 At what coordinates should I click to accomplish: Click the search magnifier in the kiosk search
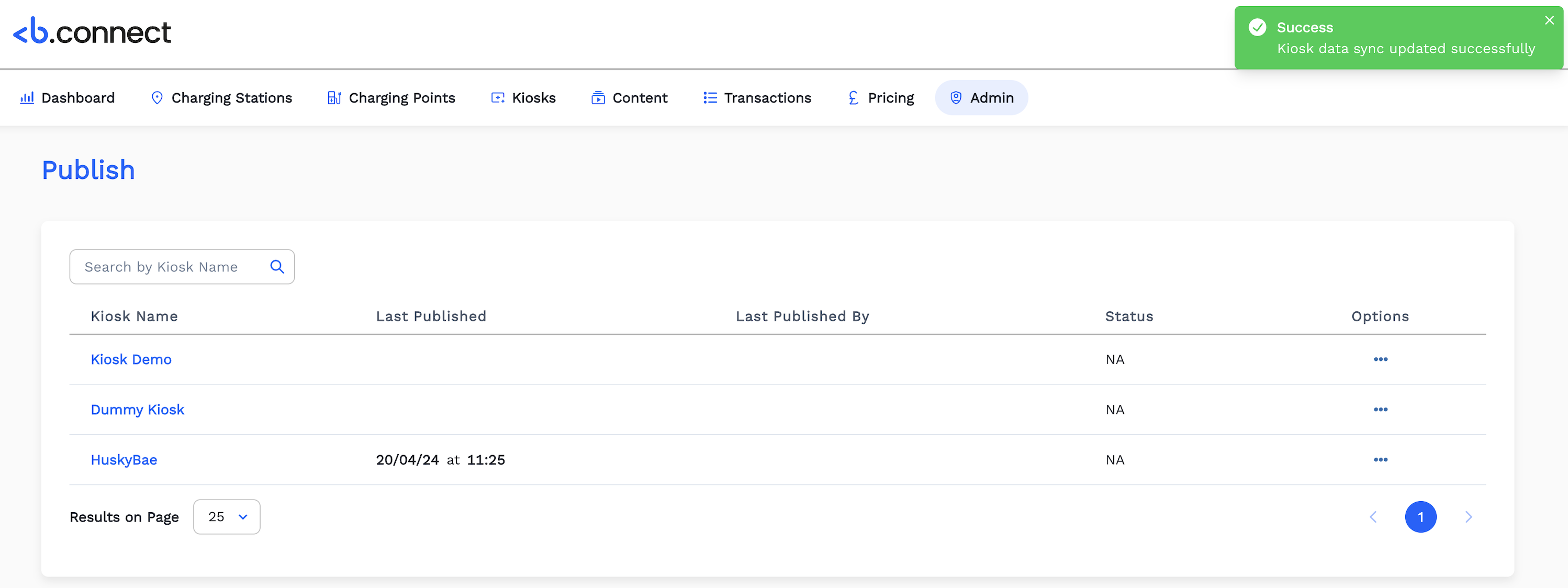pos(277,267)
